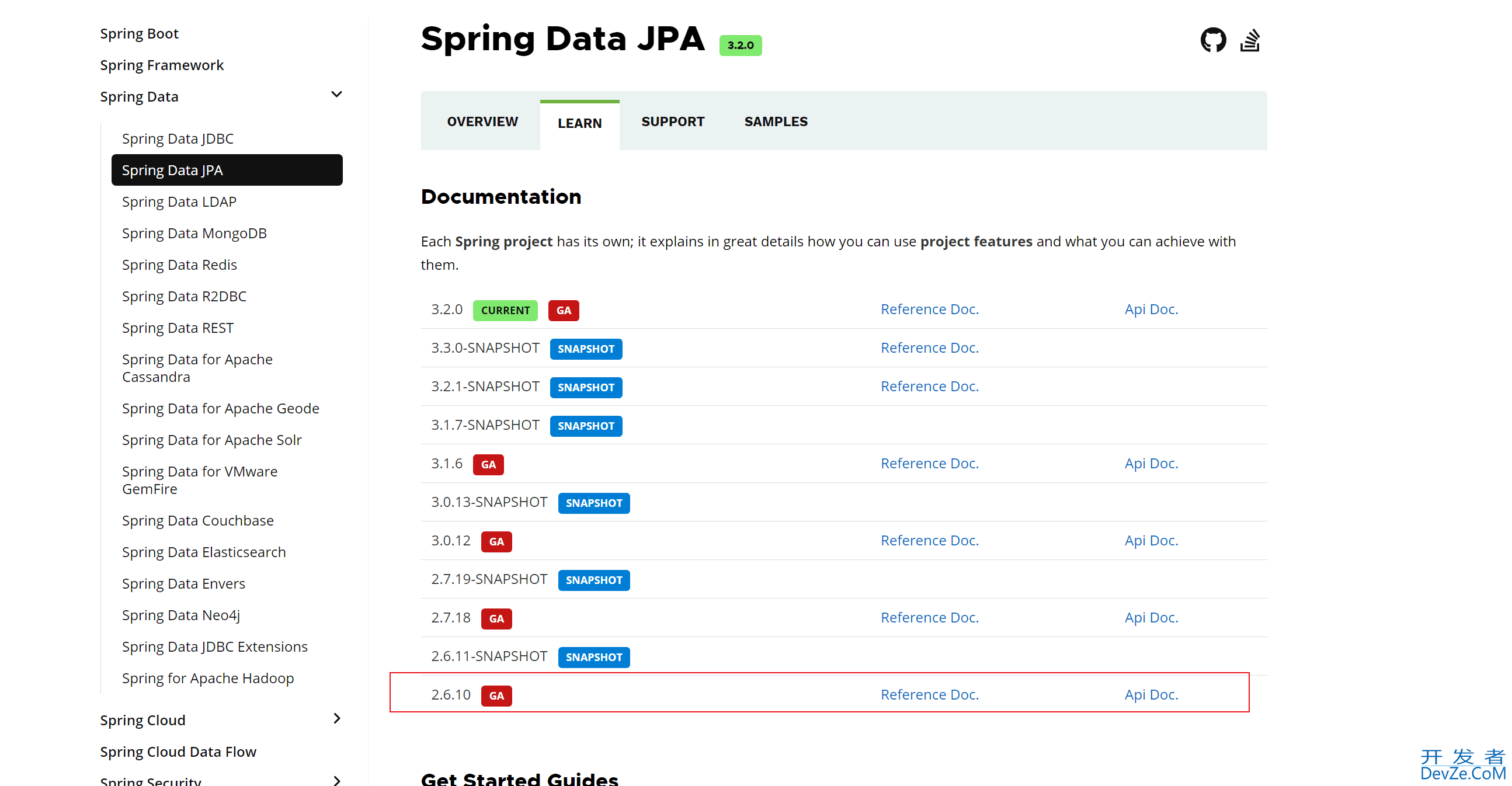The width and height of the screenshot is (1512, 786).
Task: Click the version text 3.2.1-SNAPSHOT
Action: coord(485,386)
